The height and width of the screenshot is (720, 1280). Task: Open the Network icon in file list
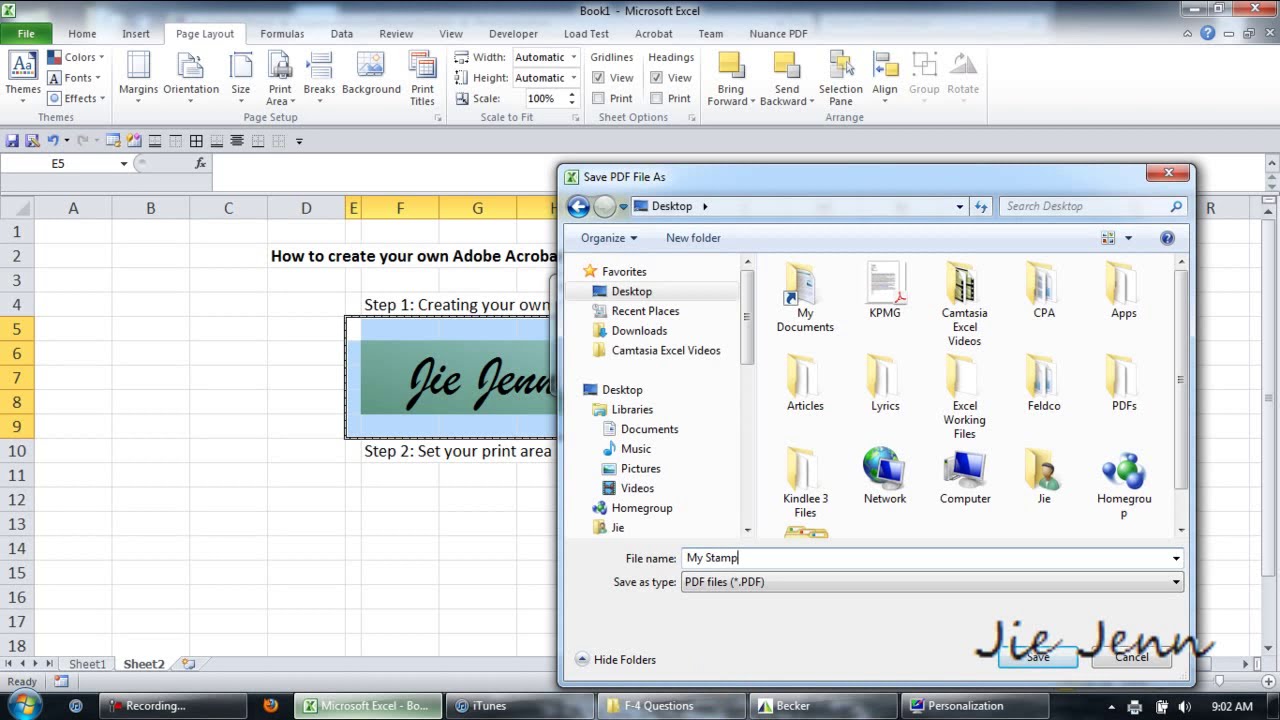point(885,477)
